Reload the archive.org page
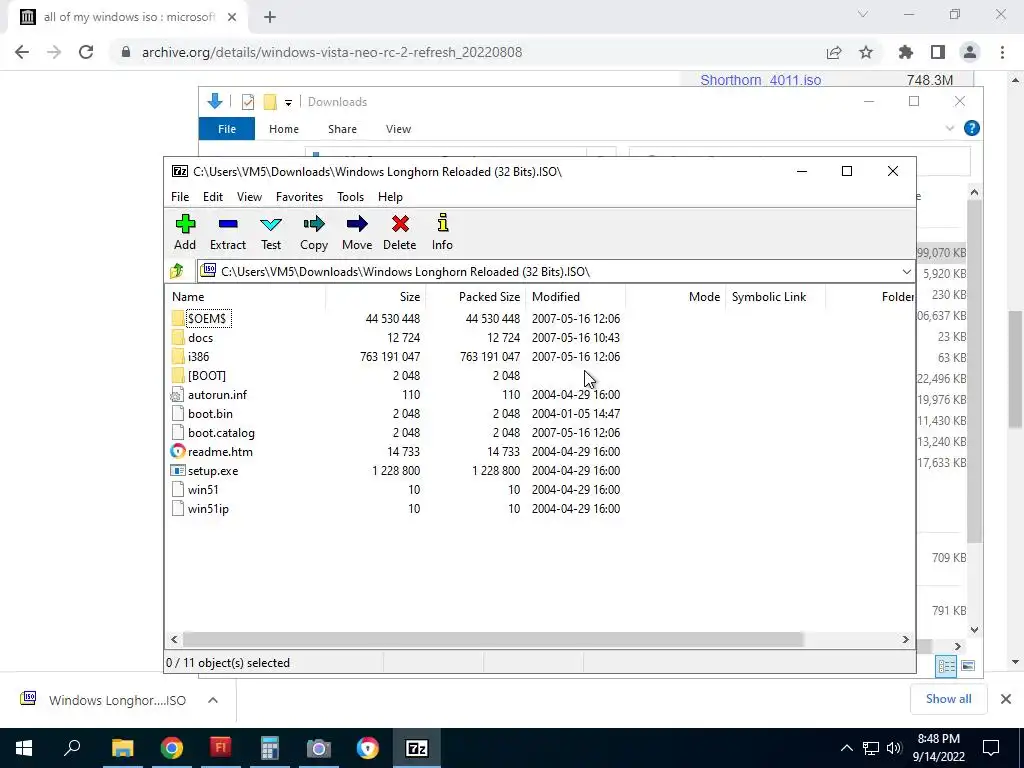Image resolution: width=1024 pixels, height=768 pixels. tap(86, 52)
